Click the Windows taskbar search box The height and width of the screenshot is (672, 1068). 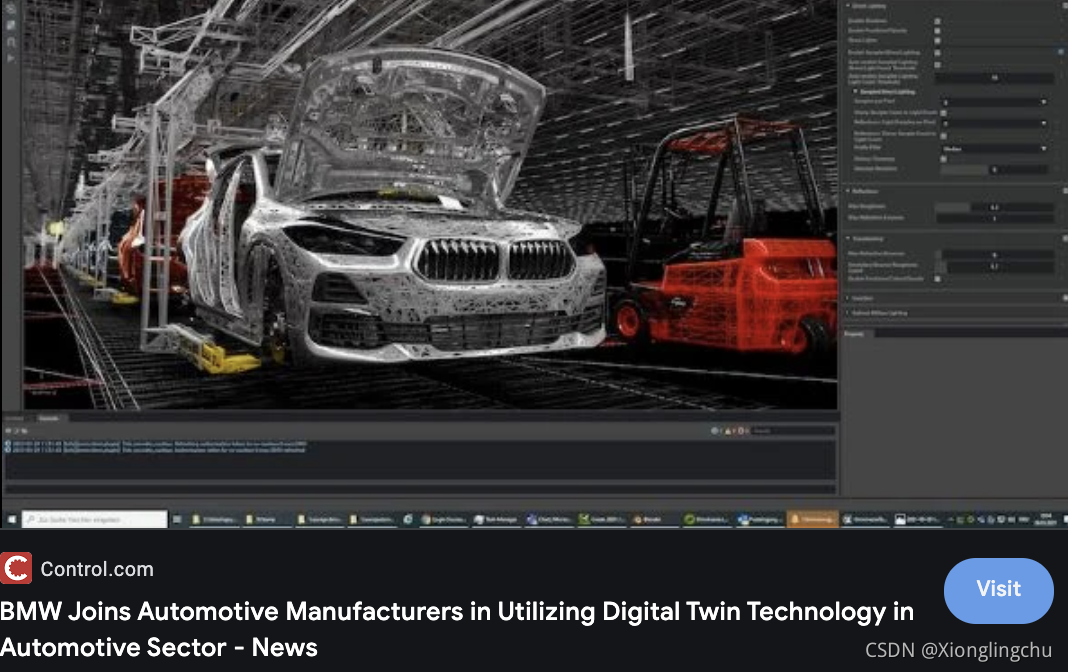click(x=95, y=519)
